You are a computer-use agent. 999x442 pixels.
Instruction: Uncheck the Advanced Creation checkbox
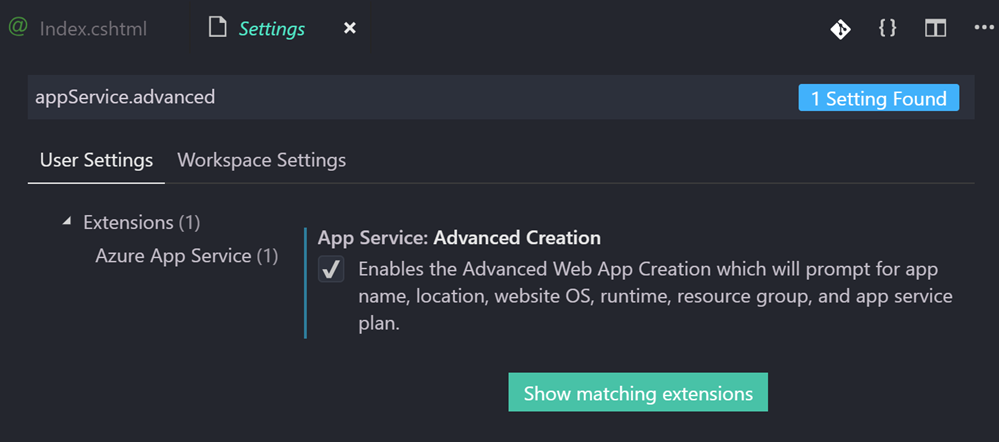[331, 269]
